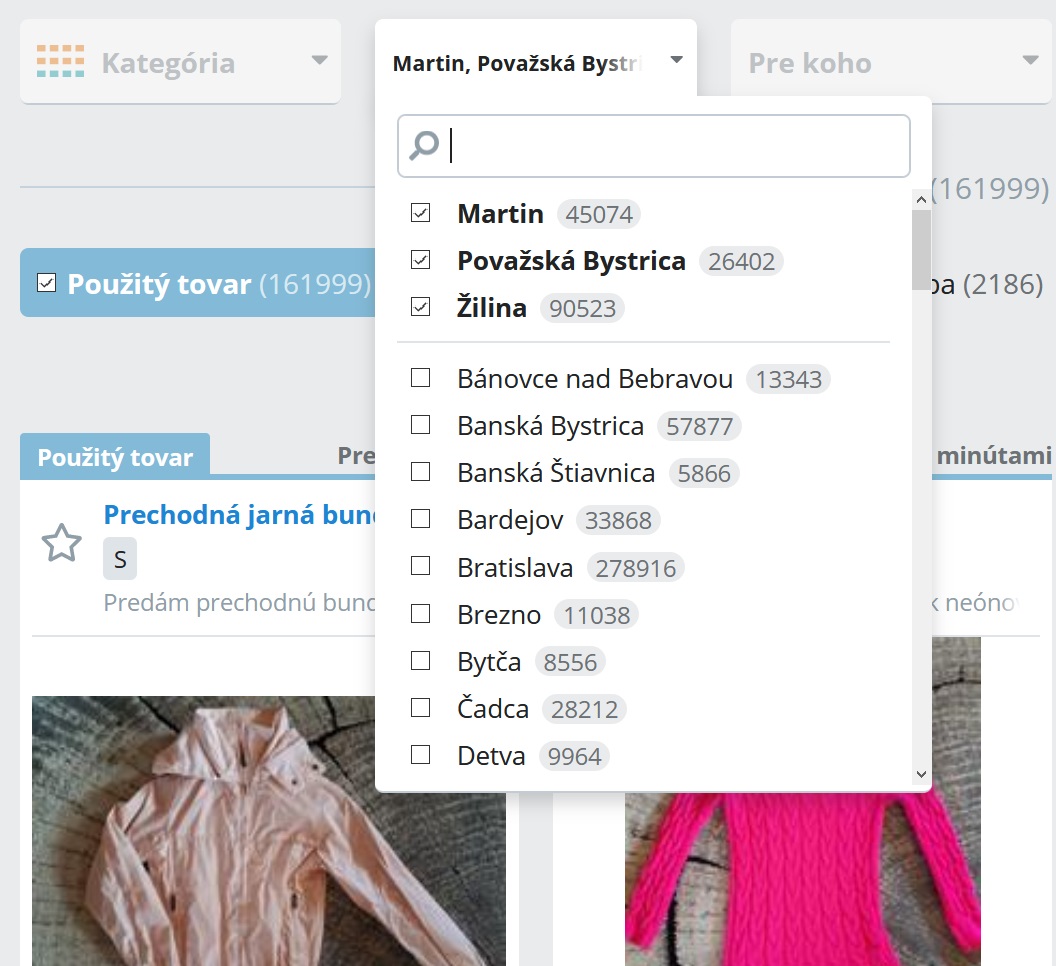Uncheck Považská Bystrica in the list
This screenshot has width=1056, height=966.
click(421, 260)
